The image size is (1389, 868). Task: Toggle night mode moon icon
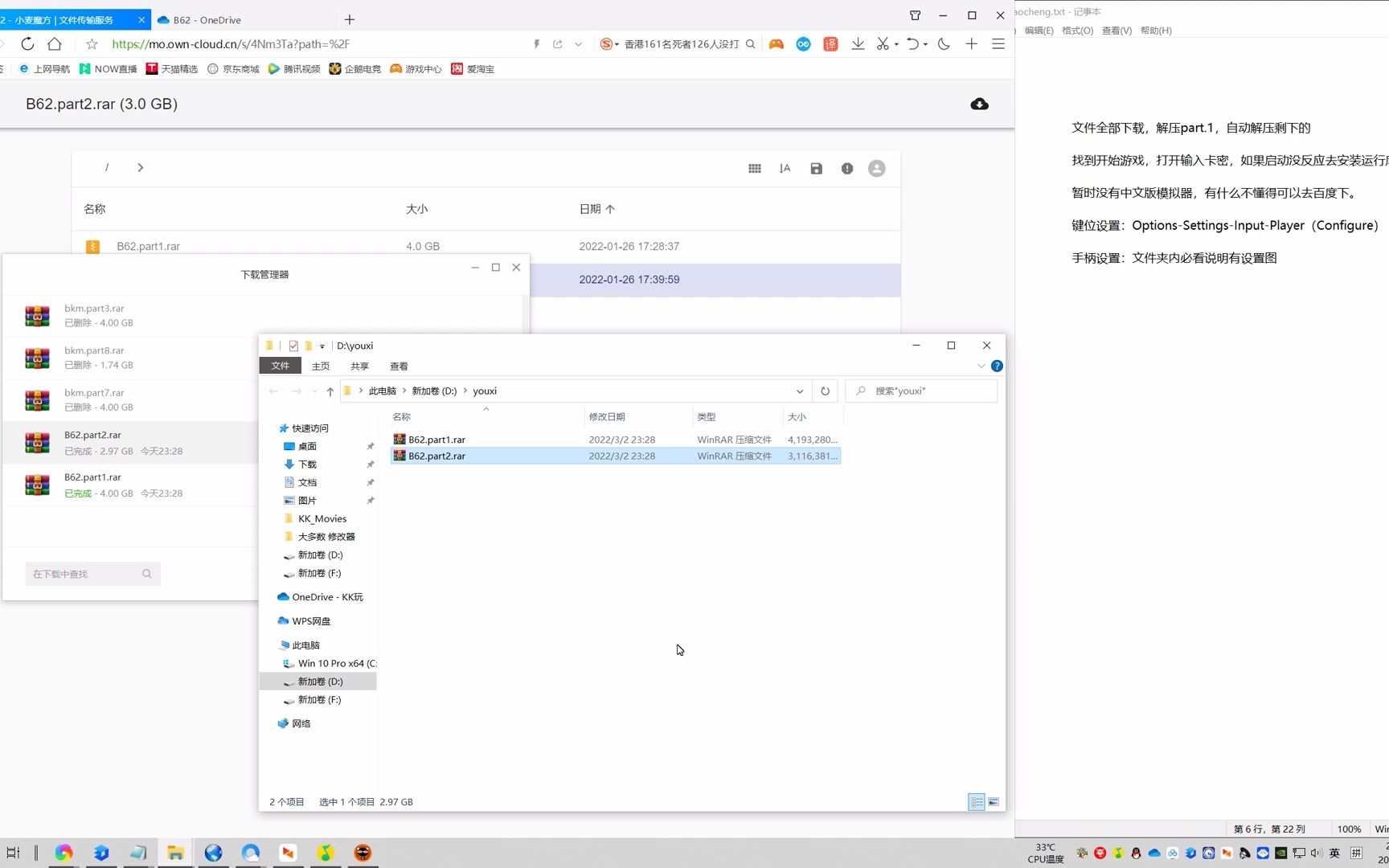tap(944, 44)
